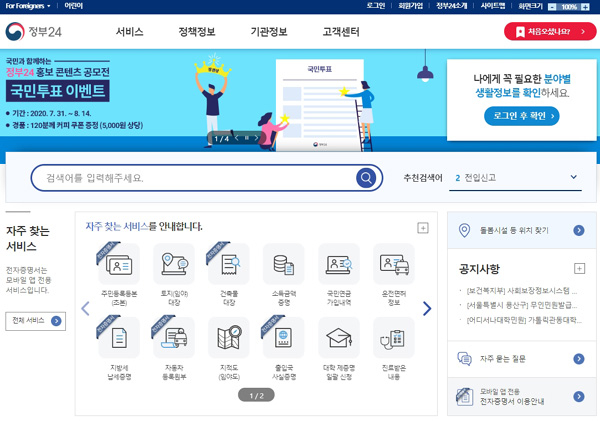Increase screen size with plus button
Screen dimensions: 600x421
tap(585, 7)
